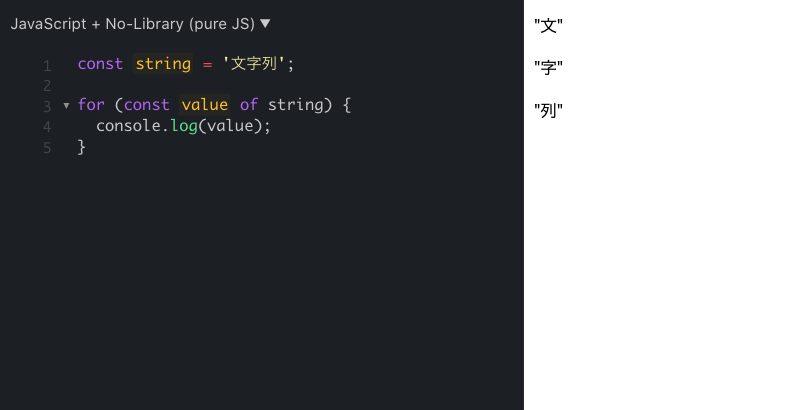Click the highlighted 'string' variable declaration
Viewport: 790px width, 410px height.
point(163,64)
